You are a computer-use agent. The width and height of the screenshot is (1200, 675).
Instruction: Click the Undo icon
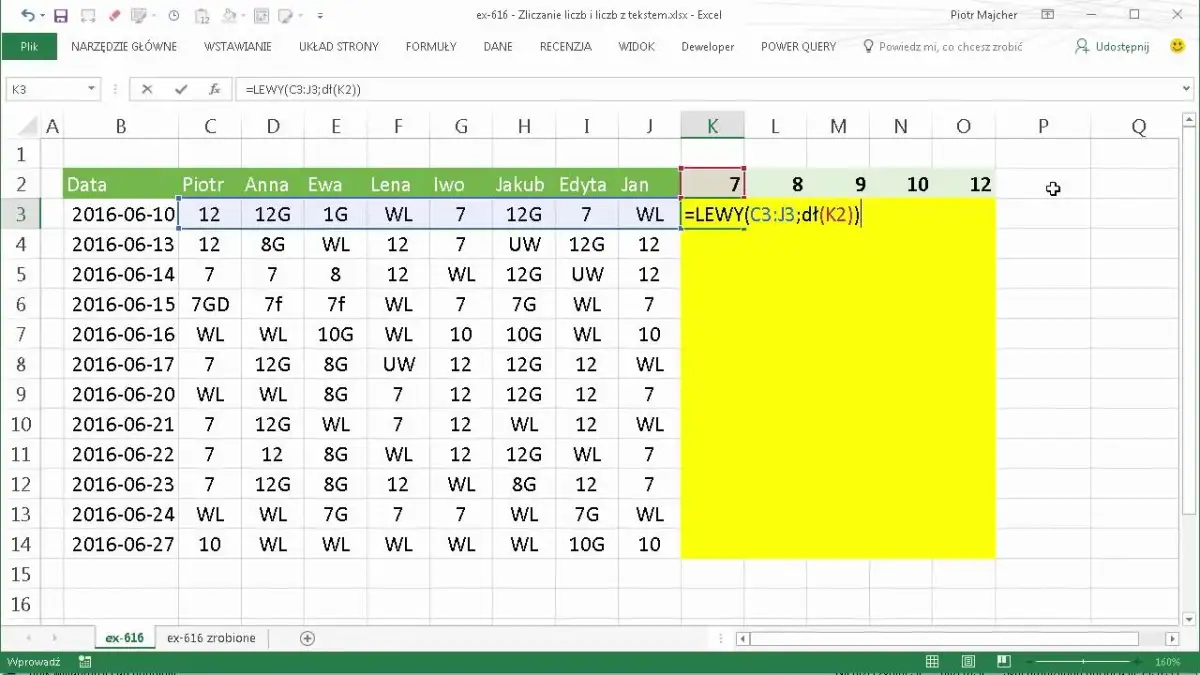tap(28, 15)
